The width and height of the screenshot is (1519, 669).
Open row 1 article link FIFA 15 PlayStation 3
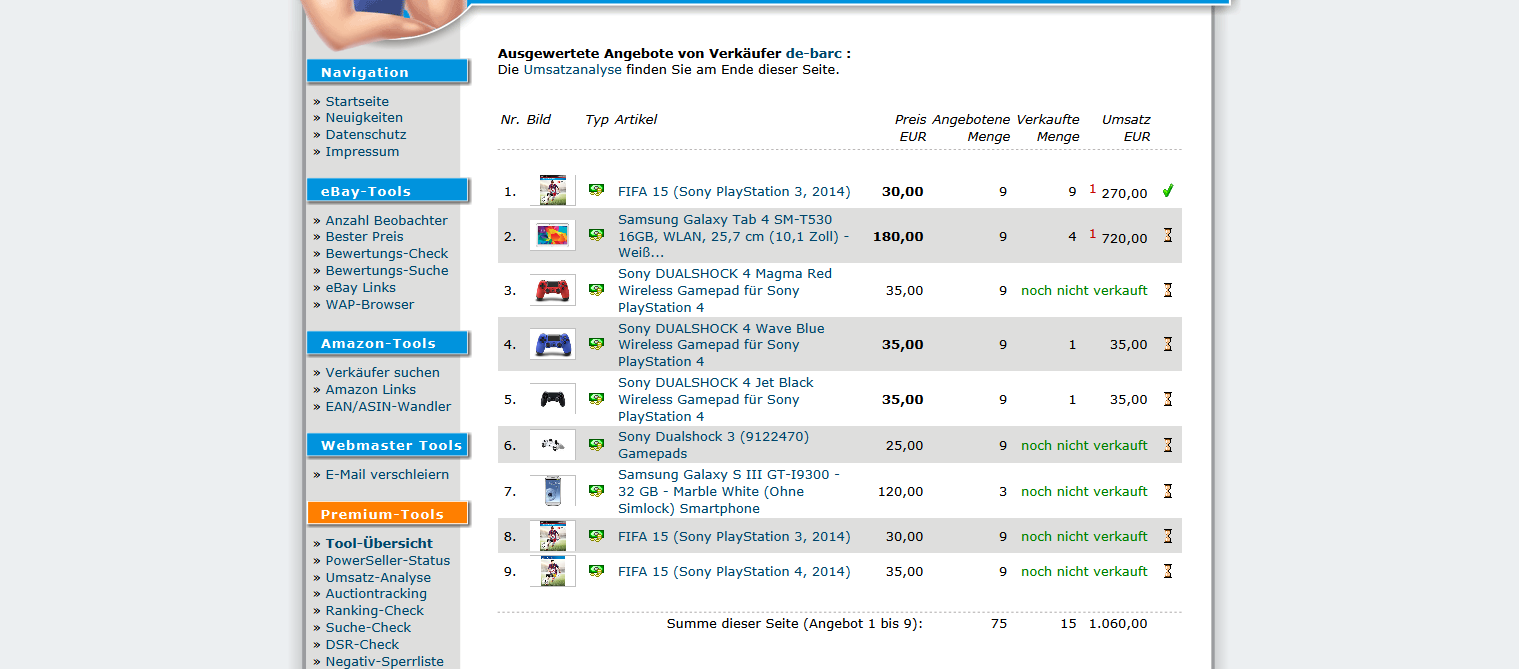[x=734, y=191]
